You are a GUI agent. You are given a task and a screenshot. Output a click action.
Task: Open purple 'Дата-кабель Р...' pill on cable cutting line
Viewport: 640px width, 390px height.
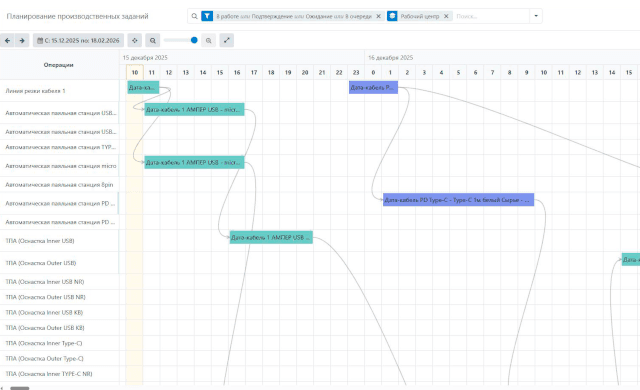373,87
